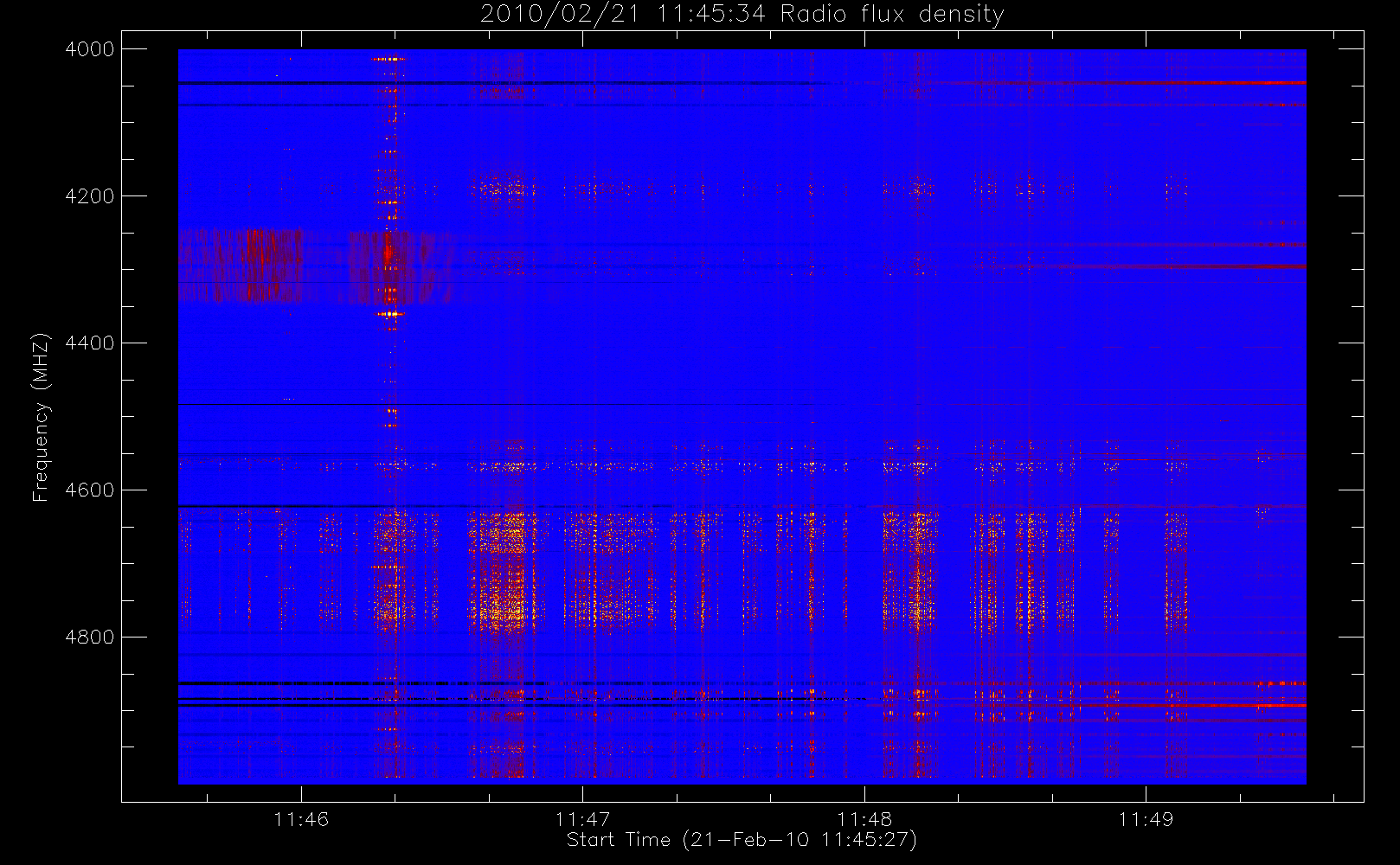The height and width of the screenshot is (865, 1400).
Task: Click the plot title '2010/02/21 11:45:34 Radio flux density'
Action: pos(742,14)
